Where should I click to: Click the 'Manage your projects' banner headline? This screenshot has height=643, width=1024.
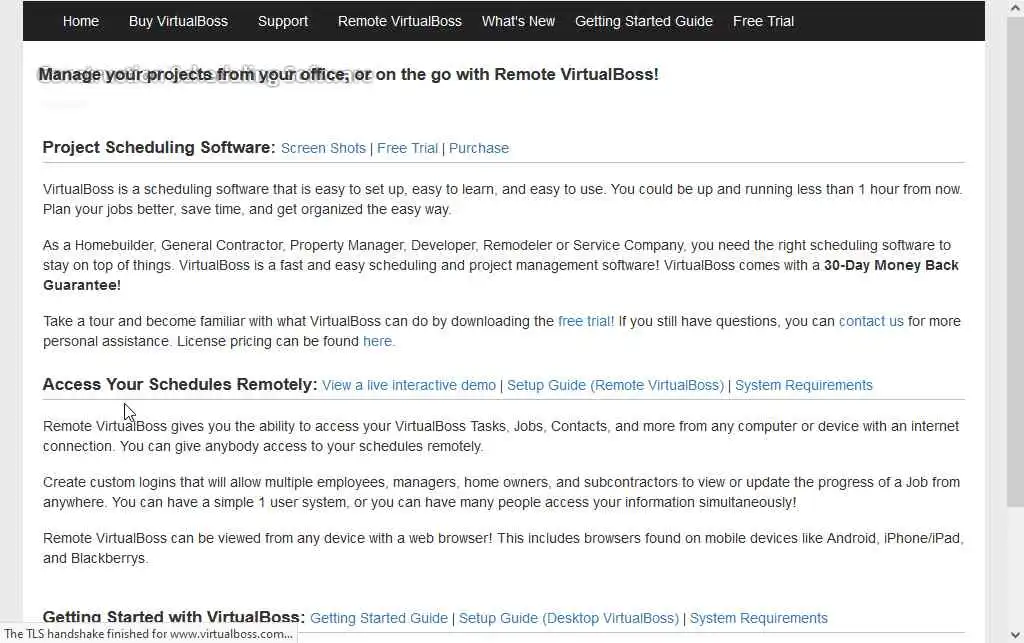pos(348,74)
